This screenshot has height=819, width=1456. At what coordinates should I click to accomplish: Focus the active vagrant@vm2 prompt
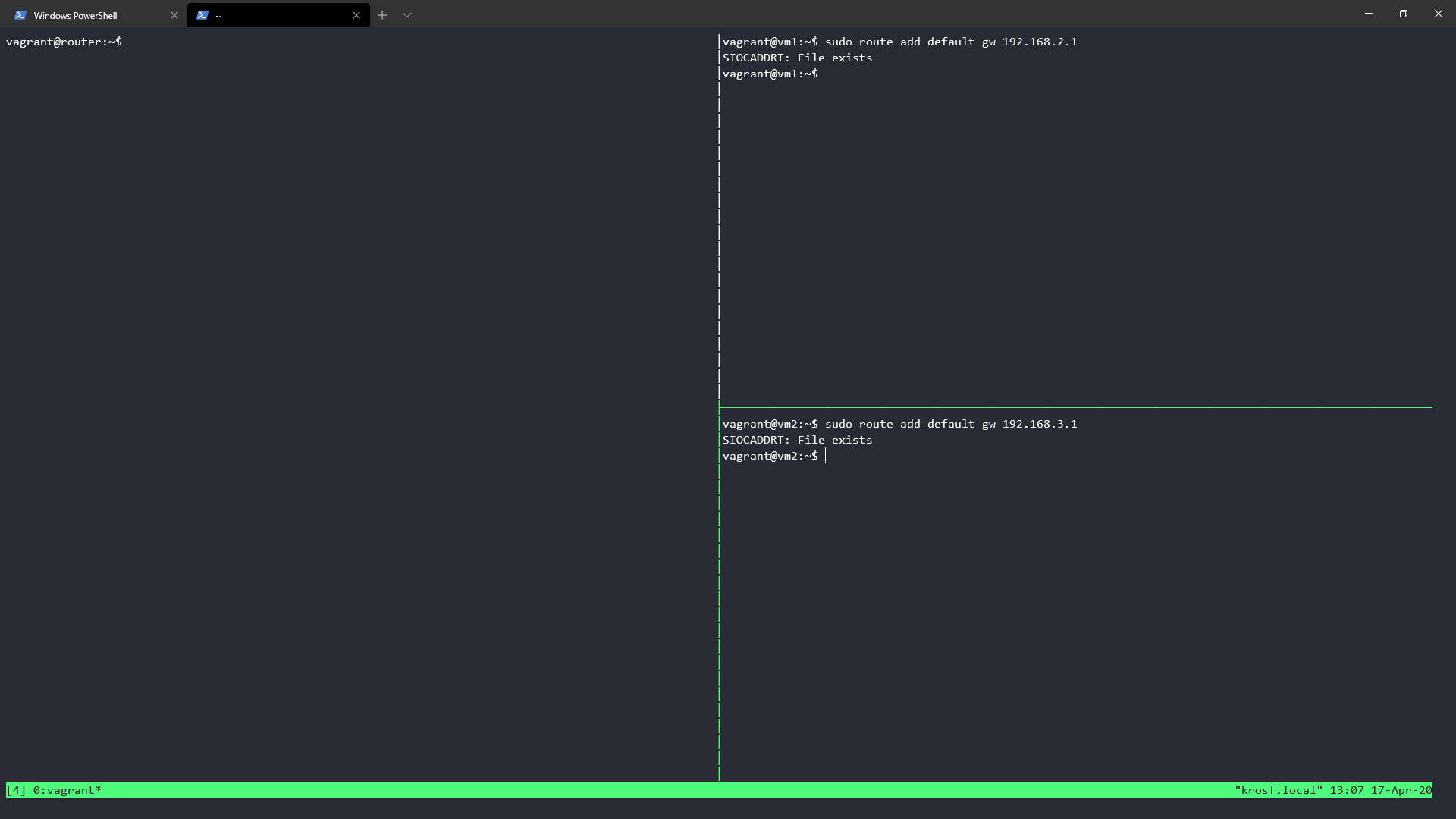click(770, 456)
